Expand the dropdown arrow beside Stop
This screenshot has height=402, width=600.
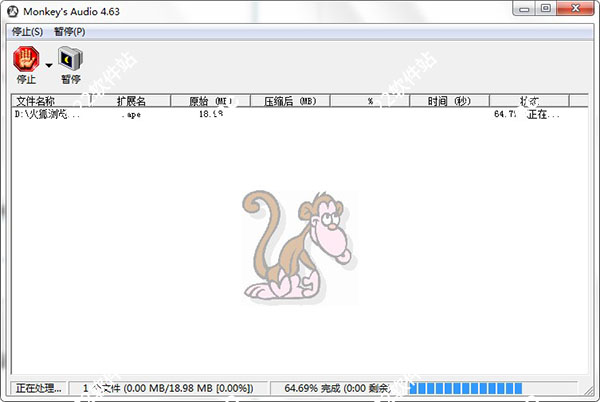point(48,65)
